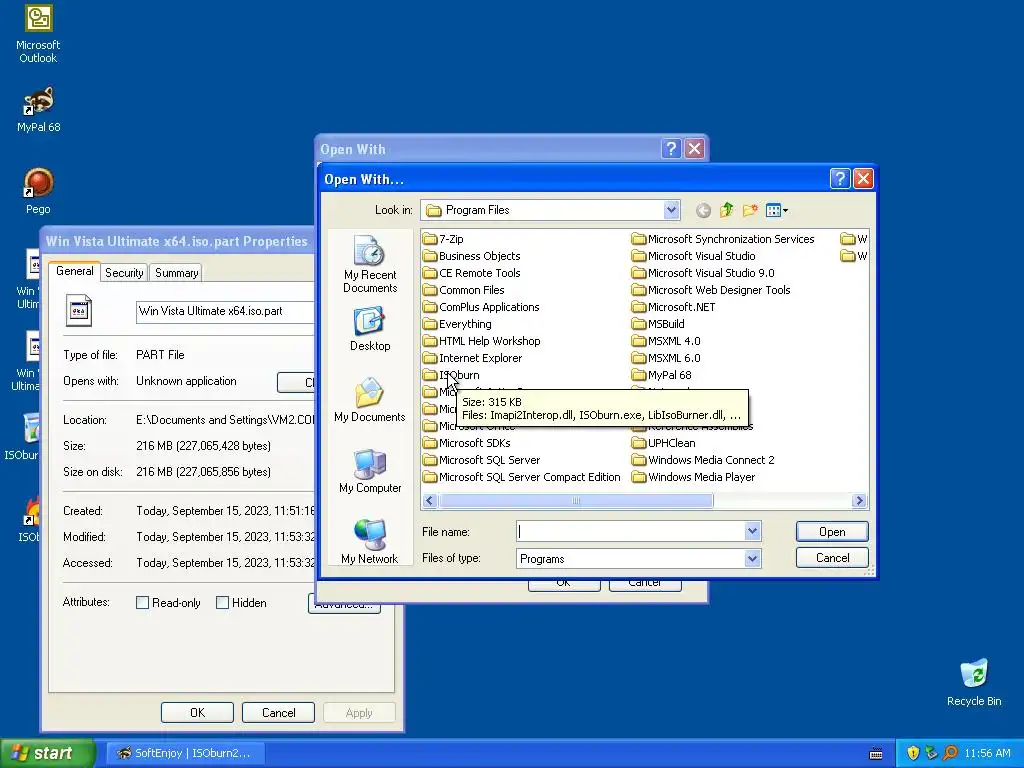
Task: Select the Microsoft Synchronization Services folder
Action: pos(724,239)
